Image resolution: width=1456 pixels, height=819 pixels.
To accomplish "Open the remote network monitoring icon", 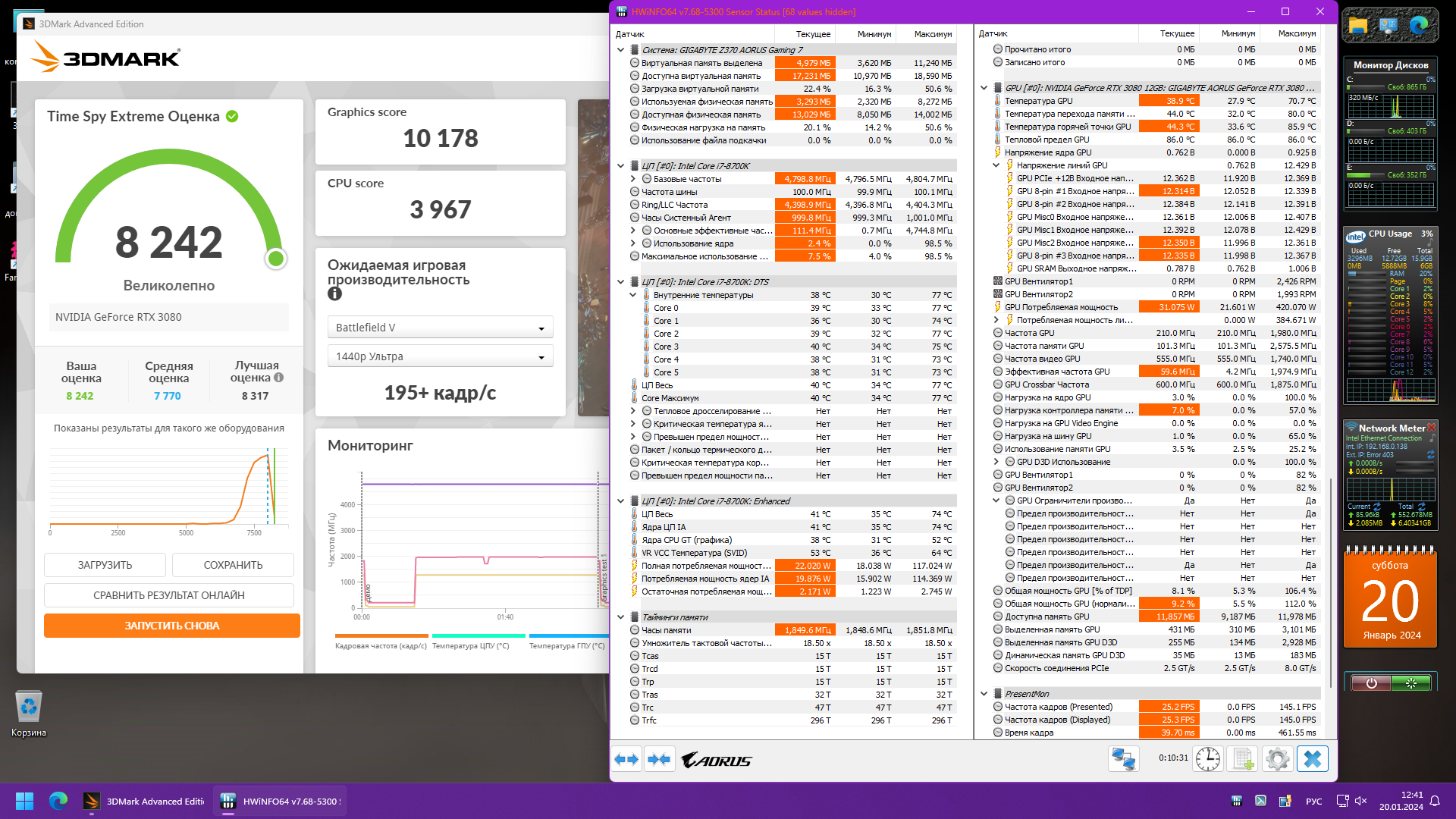I will point(1123,759).
